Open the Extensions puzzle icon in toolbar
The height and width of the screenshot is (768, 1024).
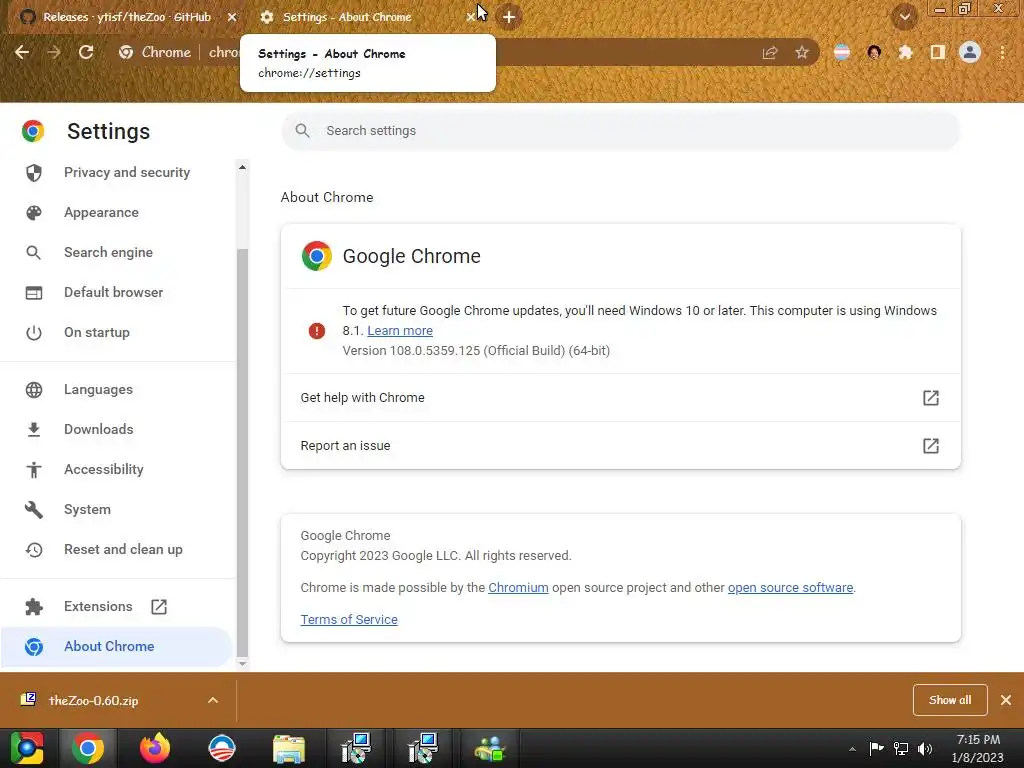(905, 52)
